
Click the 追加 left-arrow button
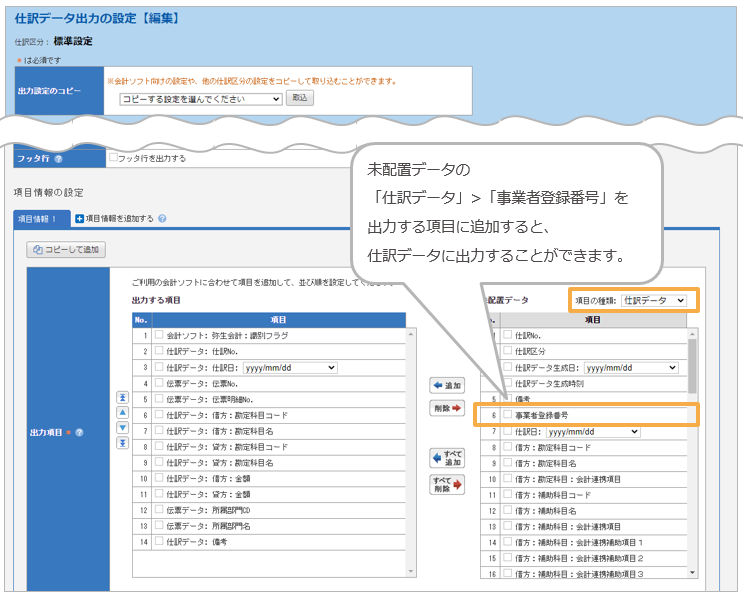[x=447, y=385]
